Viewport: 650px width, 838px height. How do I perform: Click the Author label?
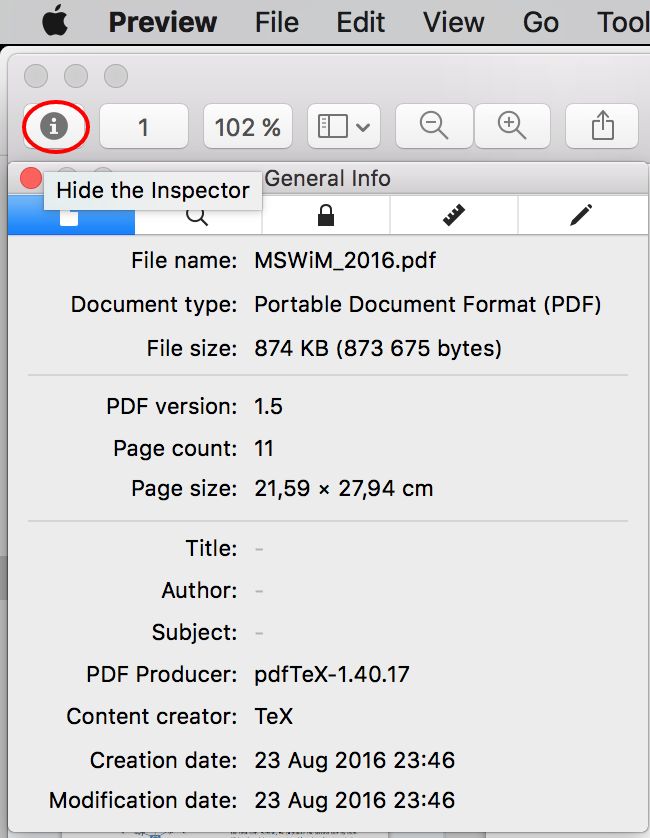pyautogui.click(x=199, y=591)
